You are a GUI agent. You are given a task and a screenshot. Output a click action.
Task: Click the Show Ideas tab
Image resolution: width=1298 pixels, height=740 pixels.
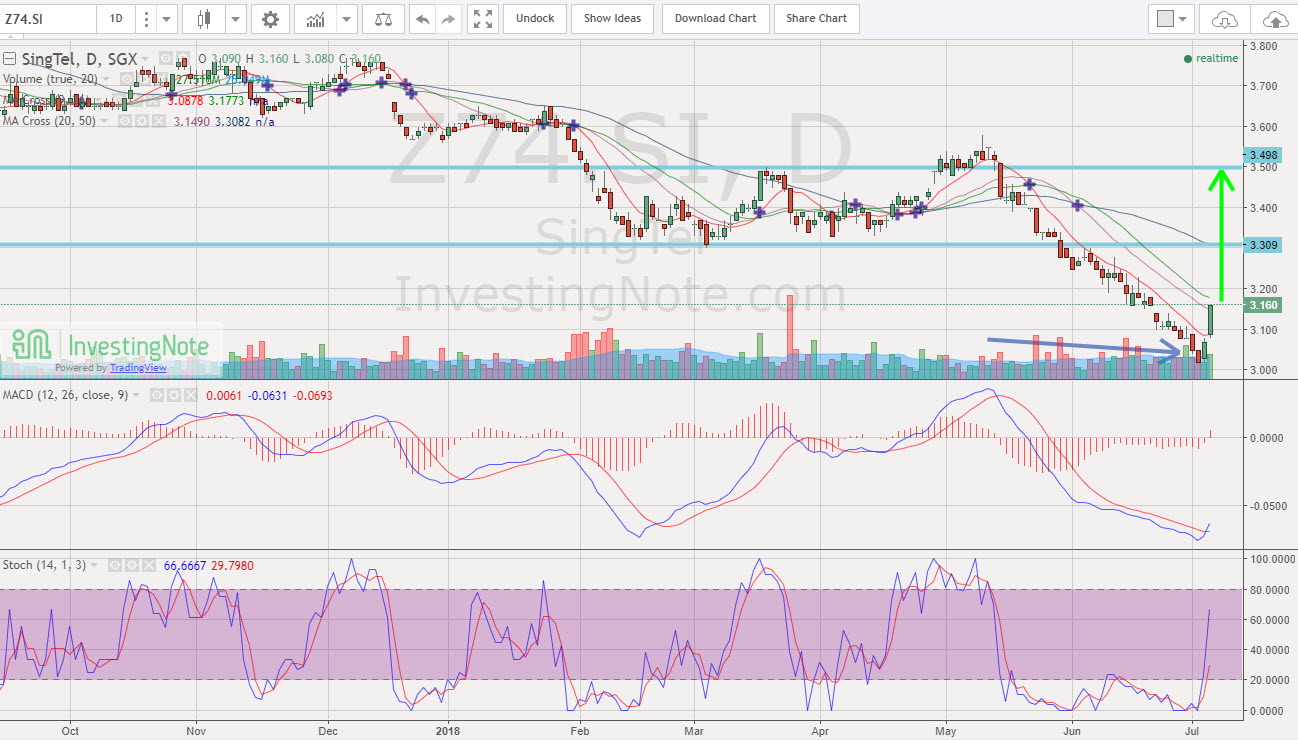click(612, 18)
